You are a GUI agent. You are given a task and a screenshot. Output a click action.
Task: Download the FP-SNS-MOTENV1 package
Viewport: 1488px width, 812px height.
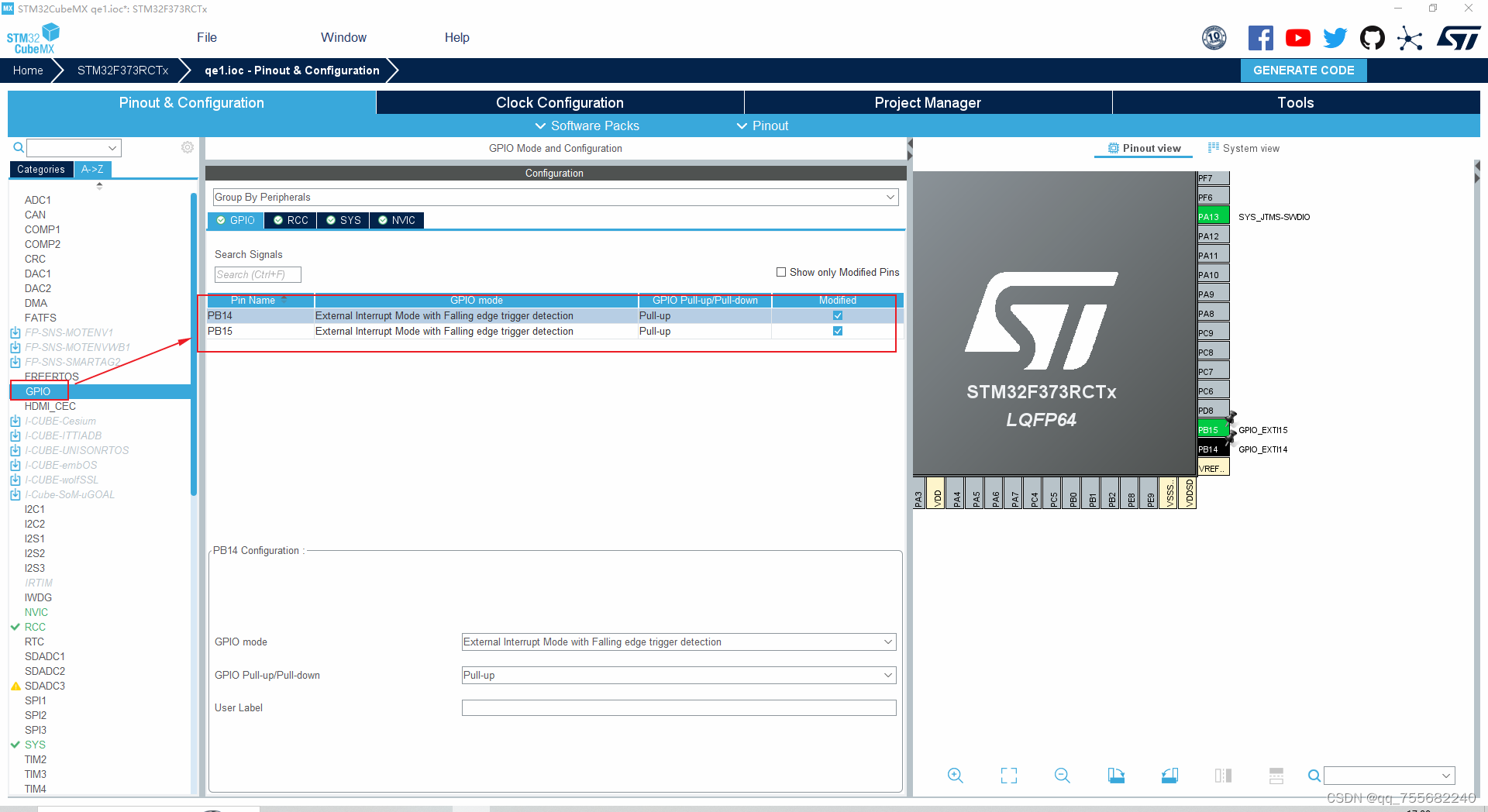[x=15, y=332]
